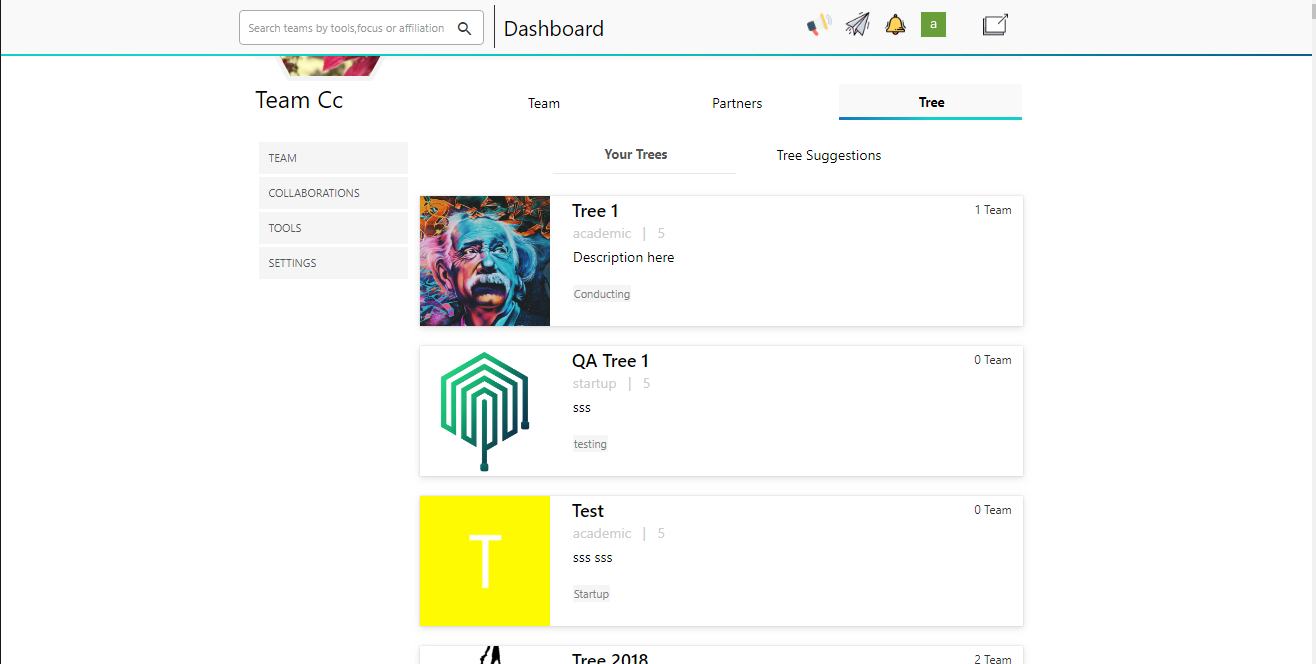Click the megaphone announcements icon
This screenshot has height=664, width=1316.
point(818,25)
